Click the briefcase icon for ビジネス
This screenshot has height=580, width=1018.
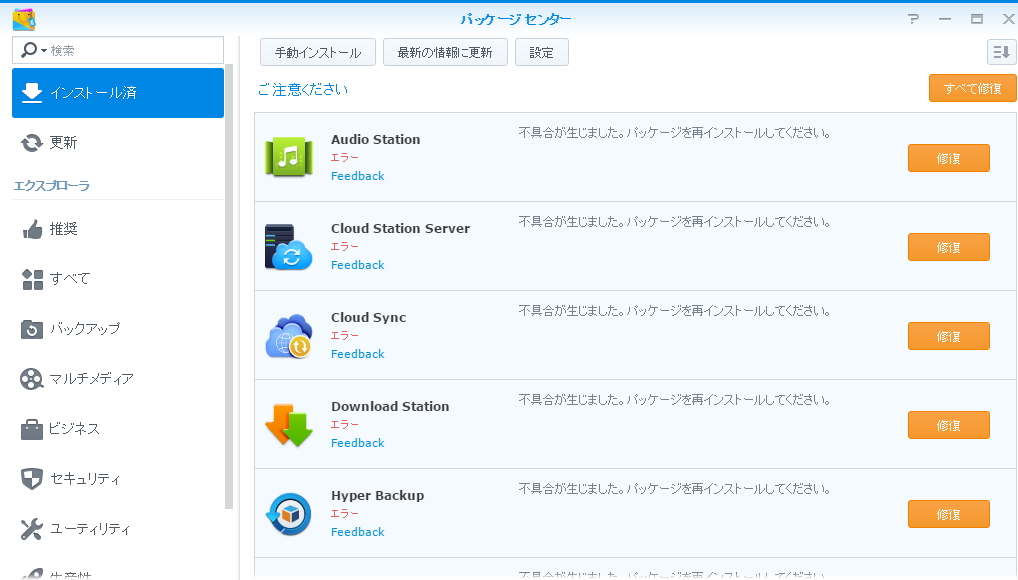coord(32,429)
